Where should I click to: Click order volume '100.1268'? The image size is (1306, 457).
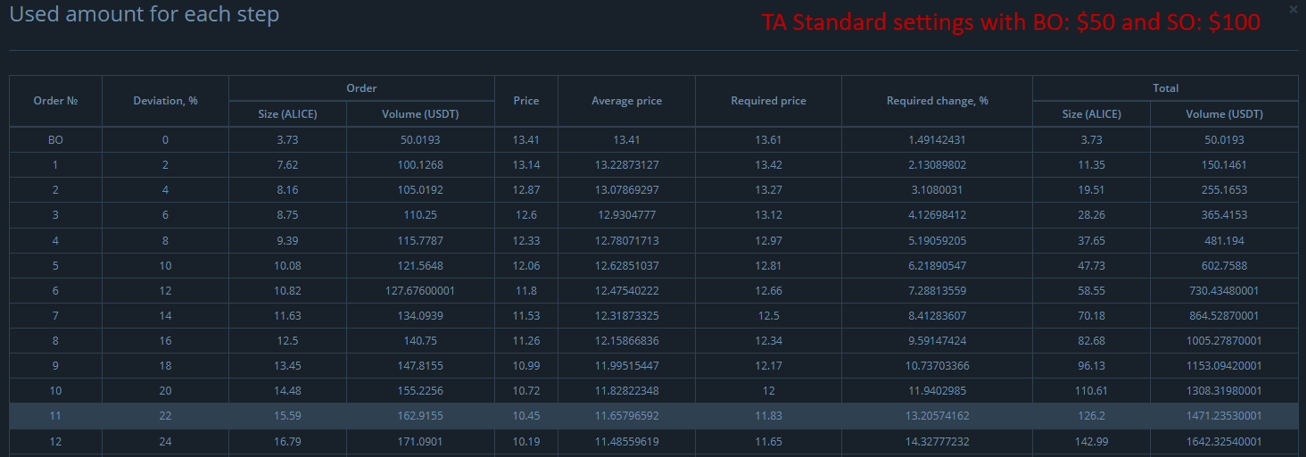[420, 164]
